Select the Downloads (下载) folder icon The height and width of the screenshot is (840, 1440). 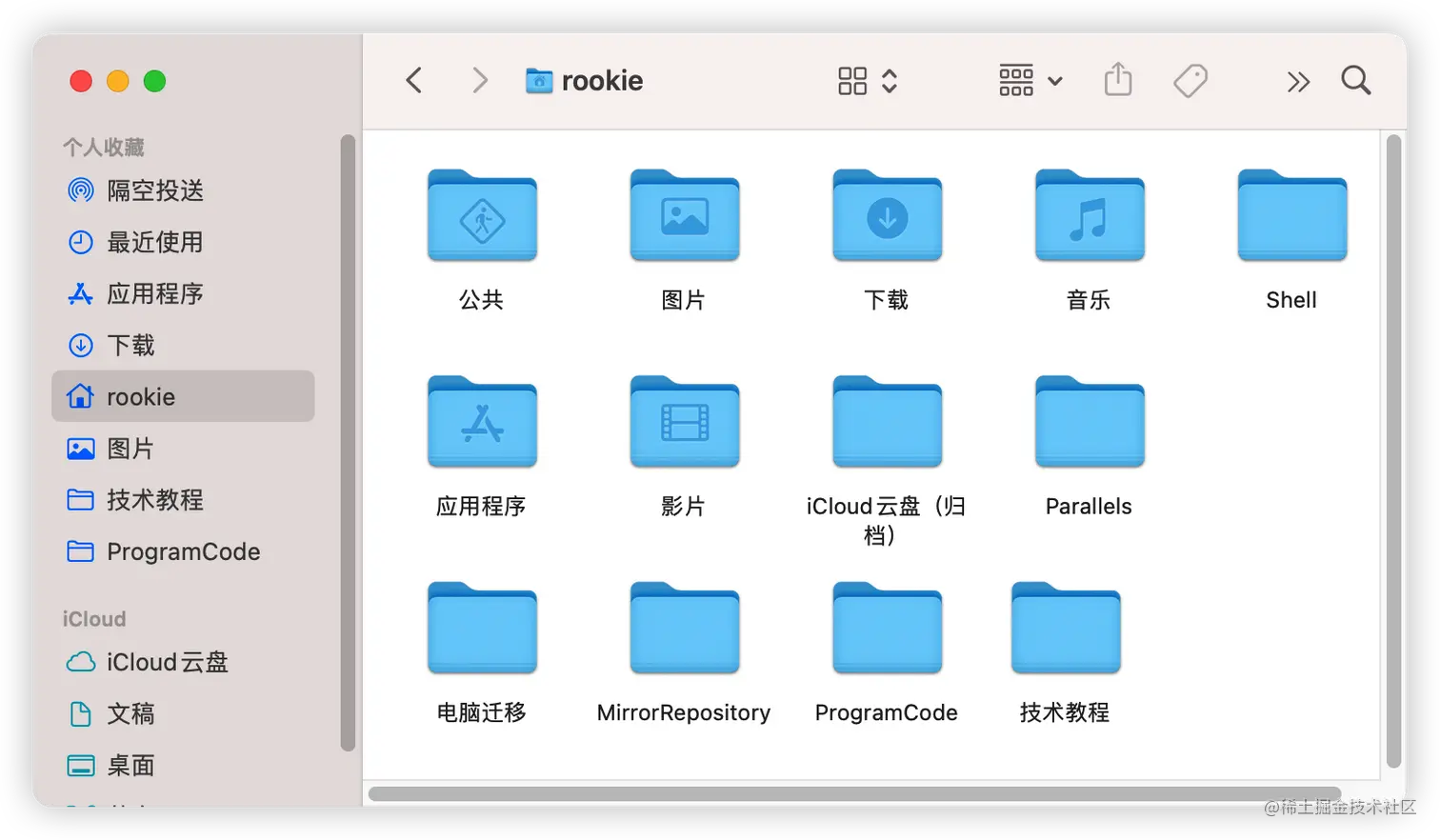(x=887, y=216)
